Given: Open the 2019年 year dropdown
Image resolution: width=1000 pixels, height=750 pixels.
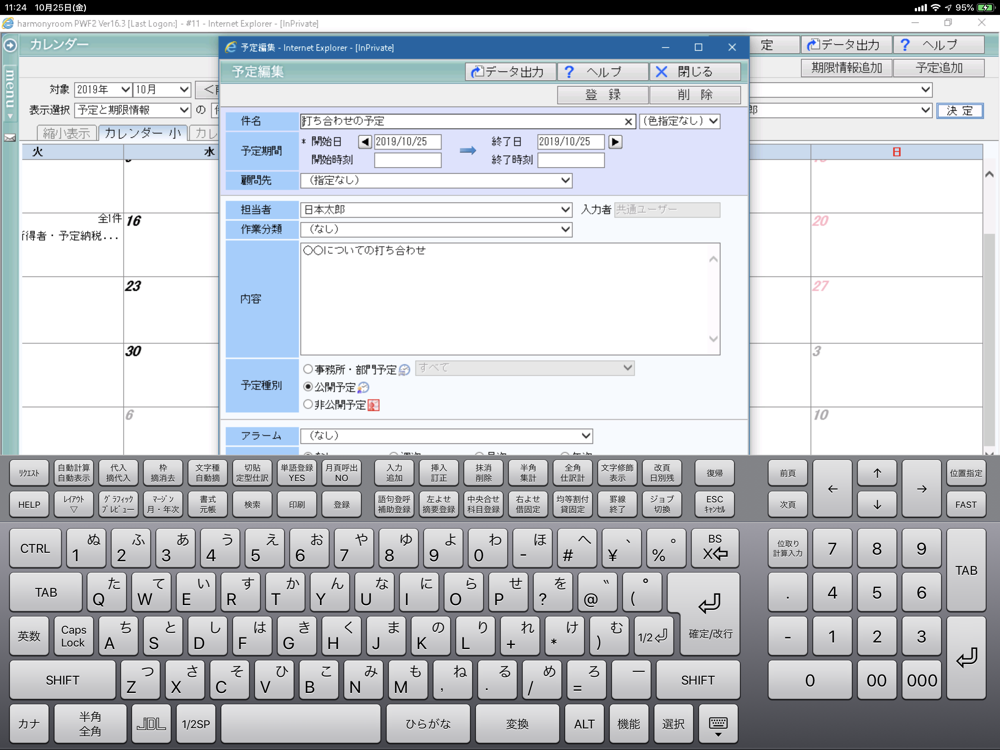Looking at the screenshot, I should pos(103,90).
